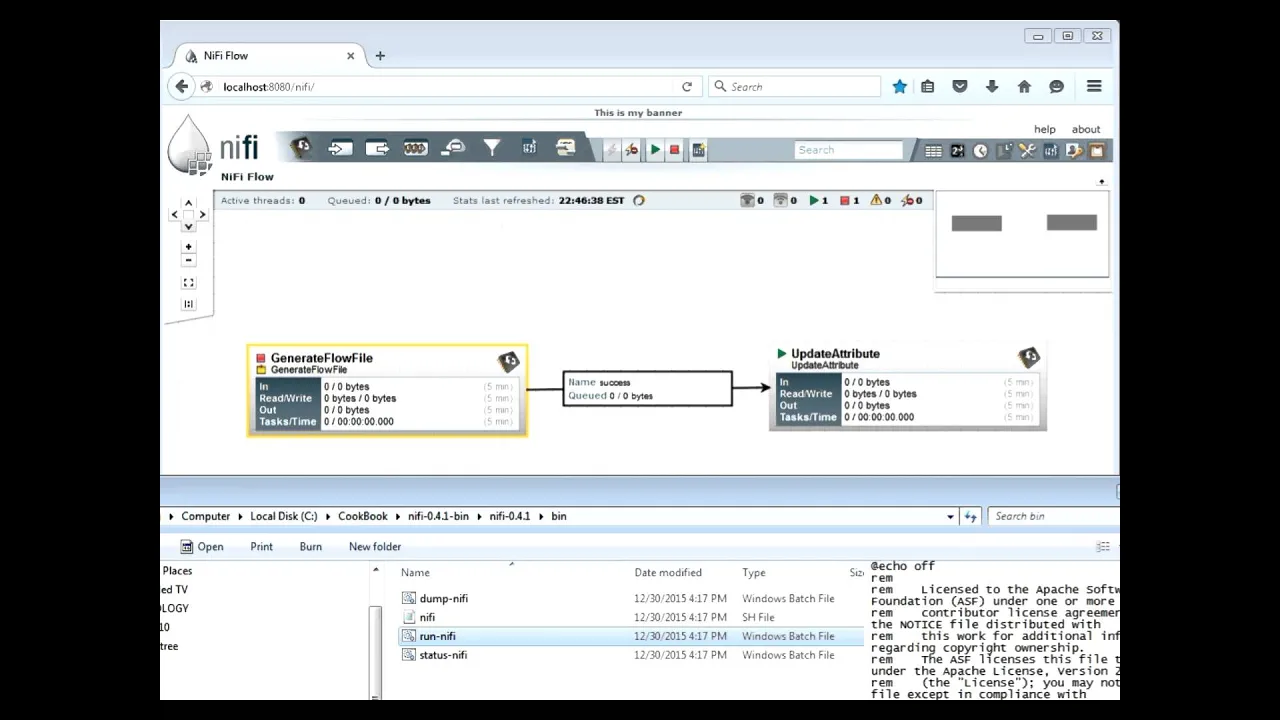
Task: Click the Disable action icon
Action: 632,150
